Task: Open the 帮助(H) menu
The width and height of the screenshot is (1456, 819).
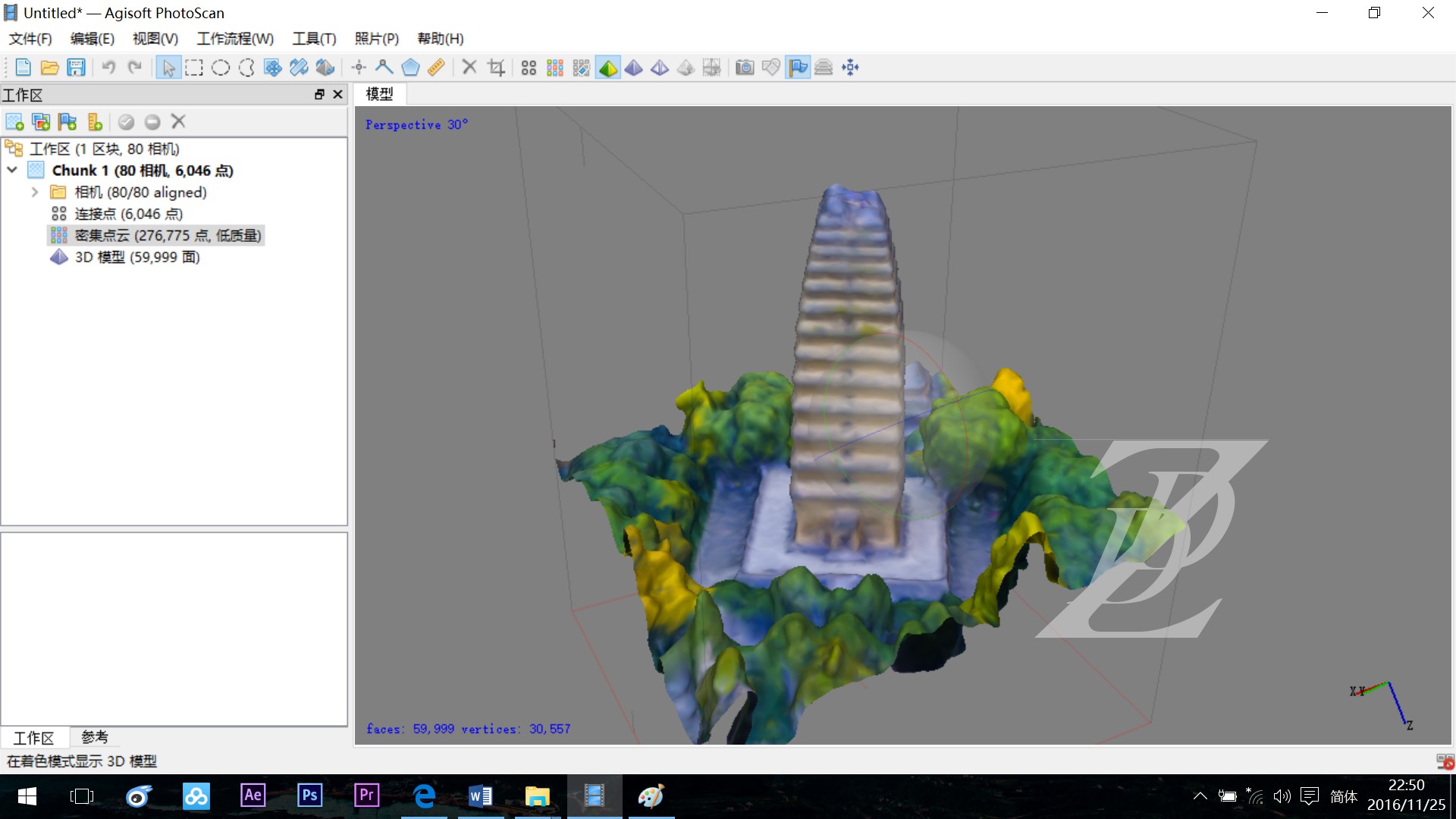Action: pyautogui.click(x=441, y=39)
